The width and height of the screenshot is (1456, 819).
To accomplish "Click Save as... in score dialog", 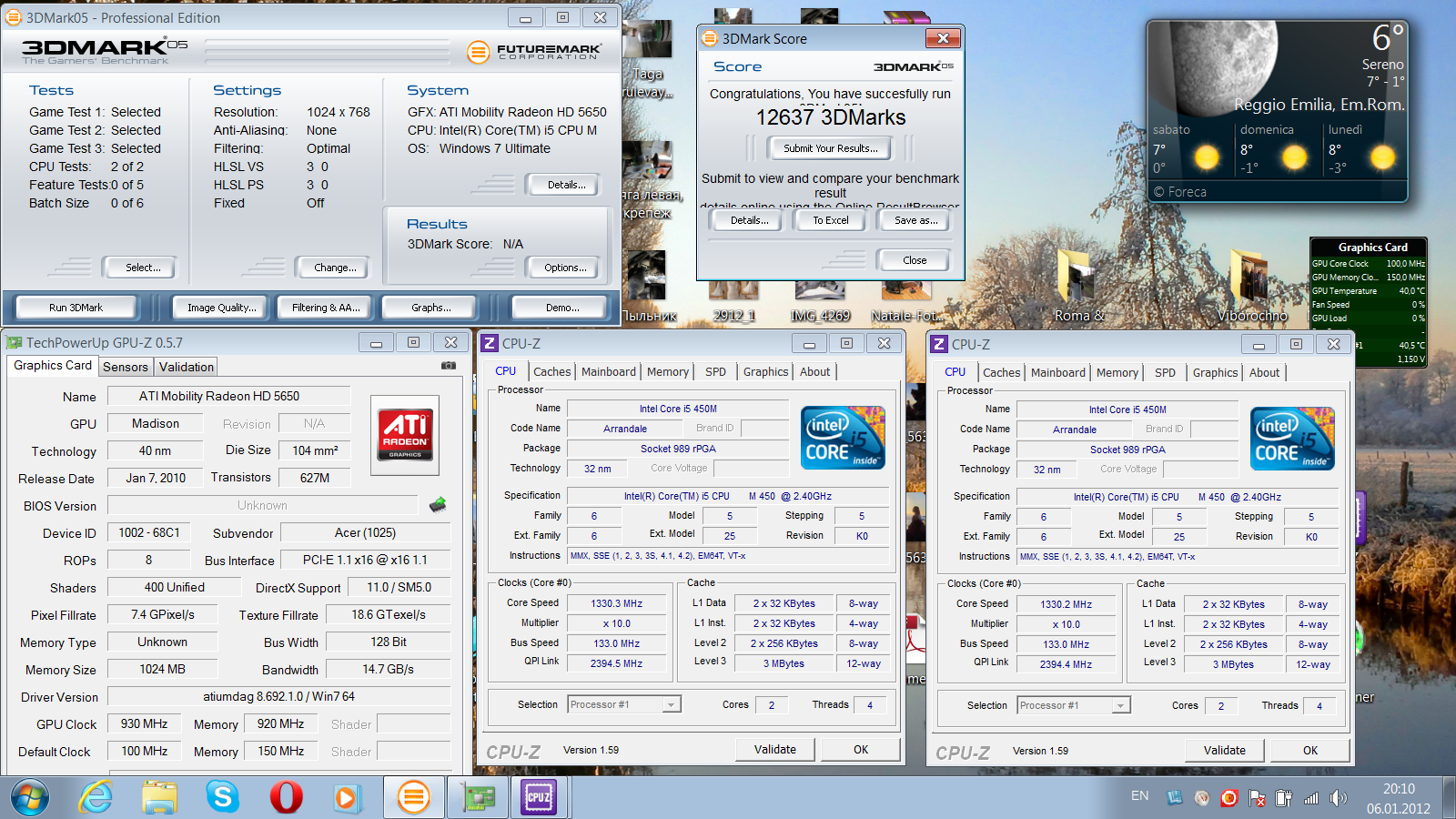I will tap(915, 220).
